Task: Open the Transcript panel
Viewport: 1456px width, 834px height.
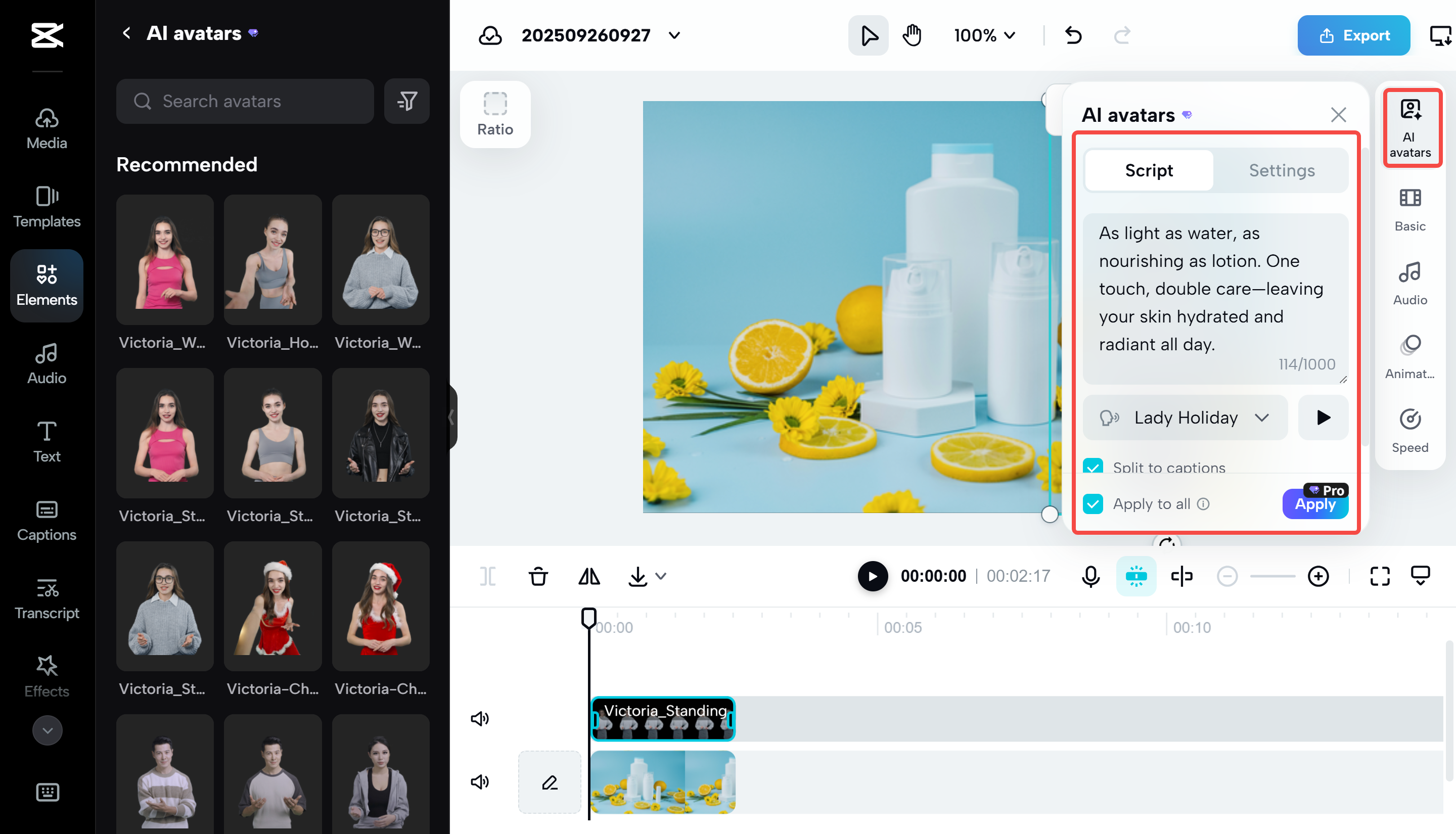Action: pyautogui.click(x=47, y=597)
